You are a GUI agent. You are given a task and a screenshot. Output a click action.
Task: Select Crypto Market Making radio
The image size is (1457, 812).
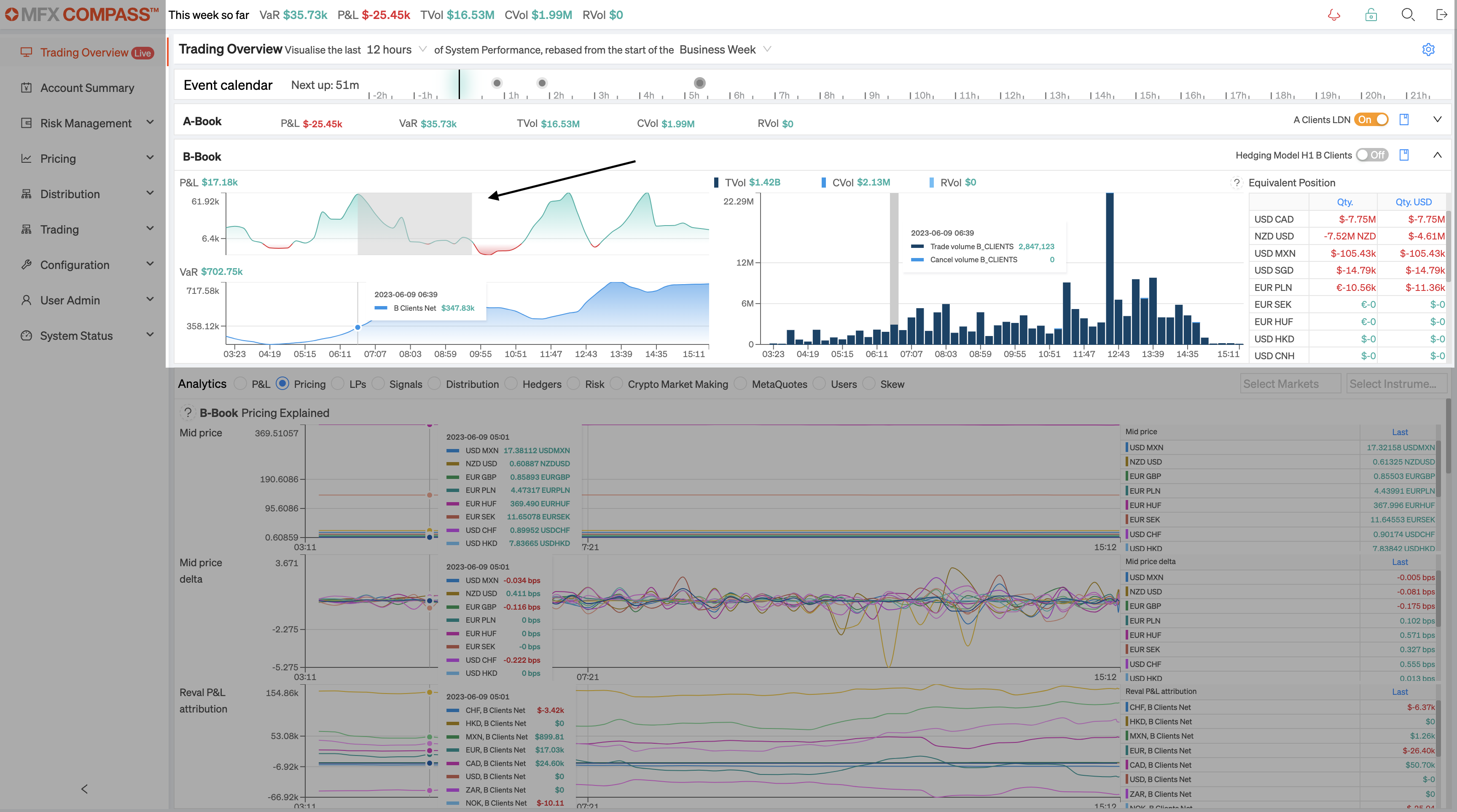pos(616,383)
